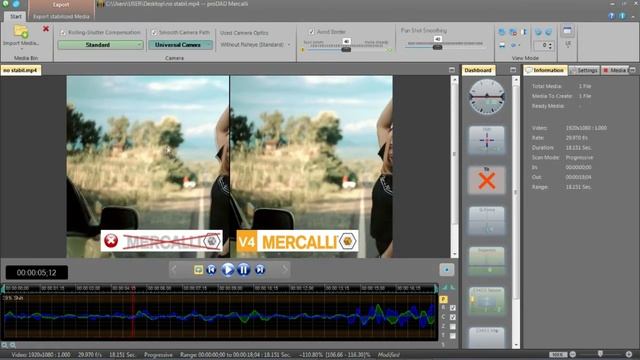Adjust the Avoid Border slider handle
This screenshot has height=360, width=640.
coord(346,49)
